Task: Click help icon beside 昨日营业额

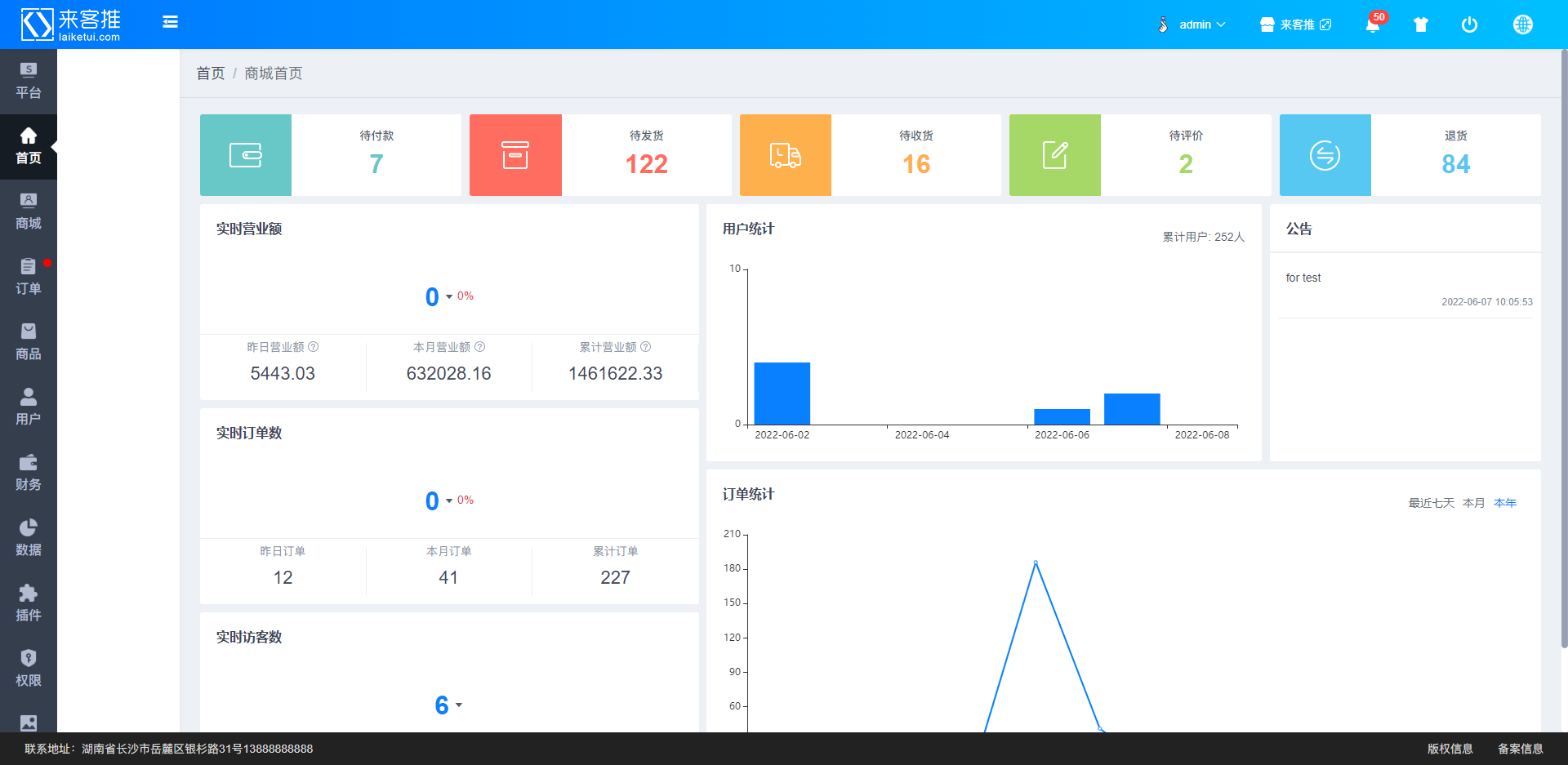Action: point(314,347)
